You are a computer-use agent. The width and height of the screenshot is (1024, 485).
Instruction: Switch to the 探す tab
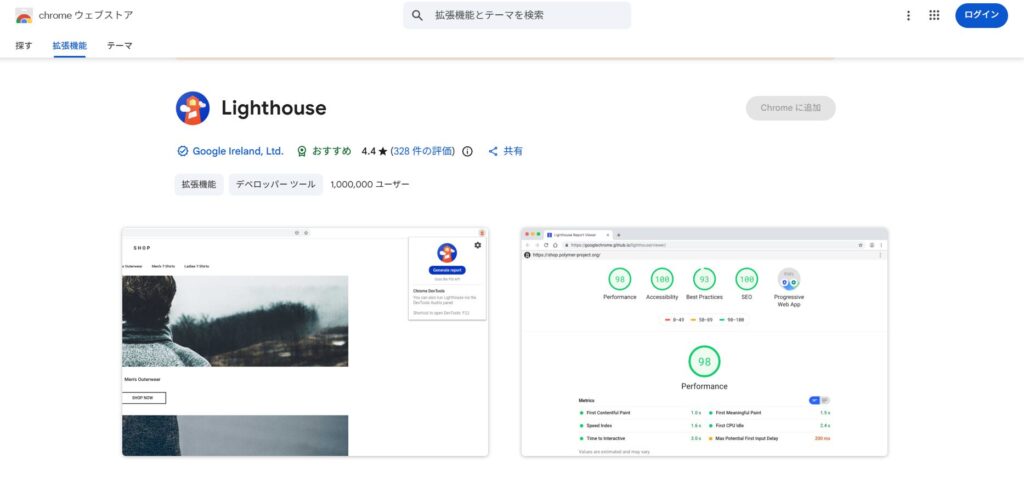[24, 46]
